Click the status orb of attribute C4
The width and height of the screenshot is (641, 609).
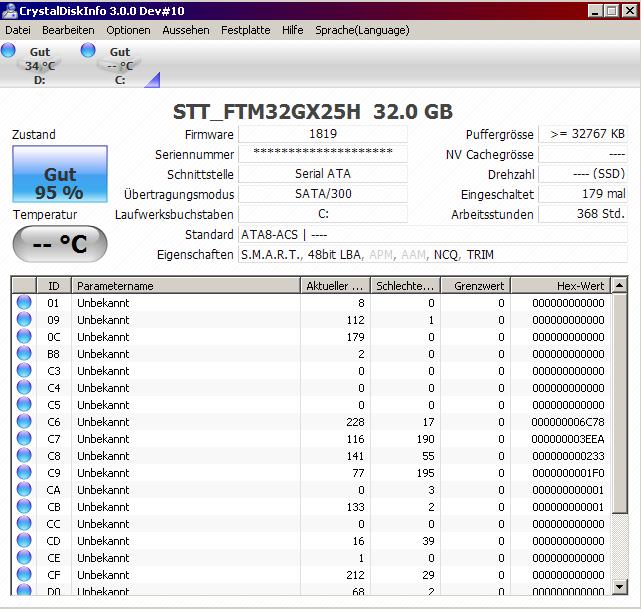(24, 387)
